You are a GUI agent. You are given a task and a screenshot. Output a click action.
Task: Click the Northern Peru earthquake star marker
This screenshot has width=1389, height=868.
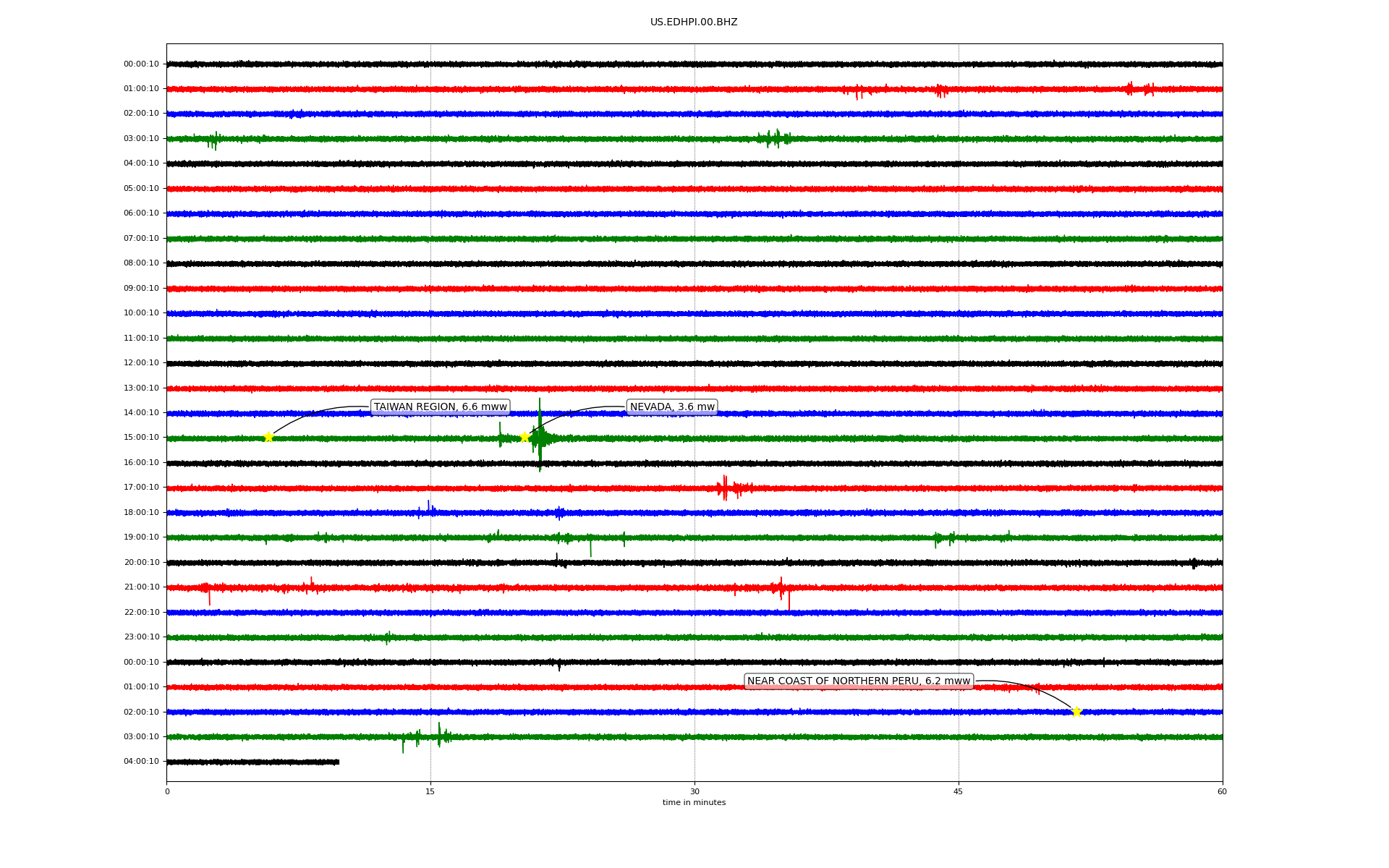click(x=1076, y=712)
